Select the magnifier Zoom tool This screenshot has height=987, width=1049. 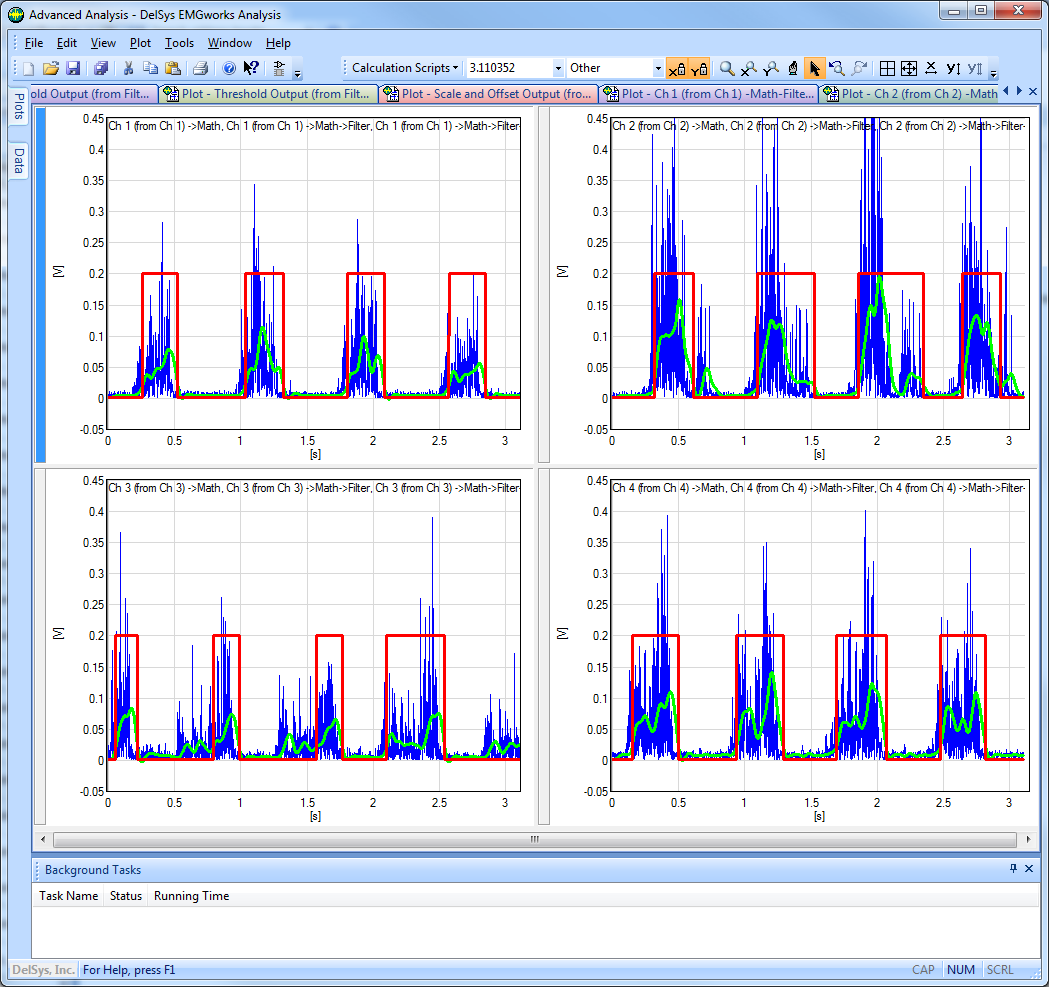[727, 69]
